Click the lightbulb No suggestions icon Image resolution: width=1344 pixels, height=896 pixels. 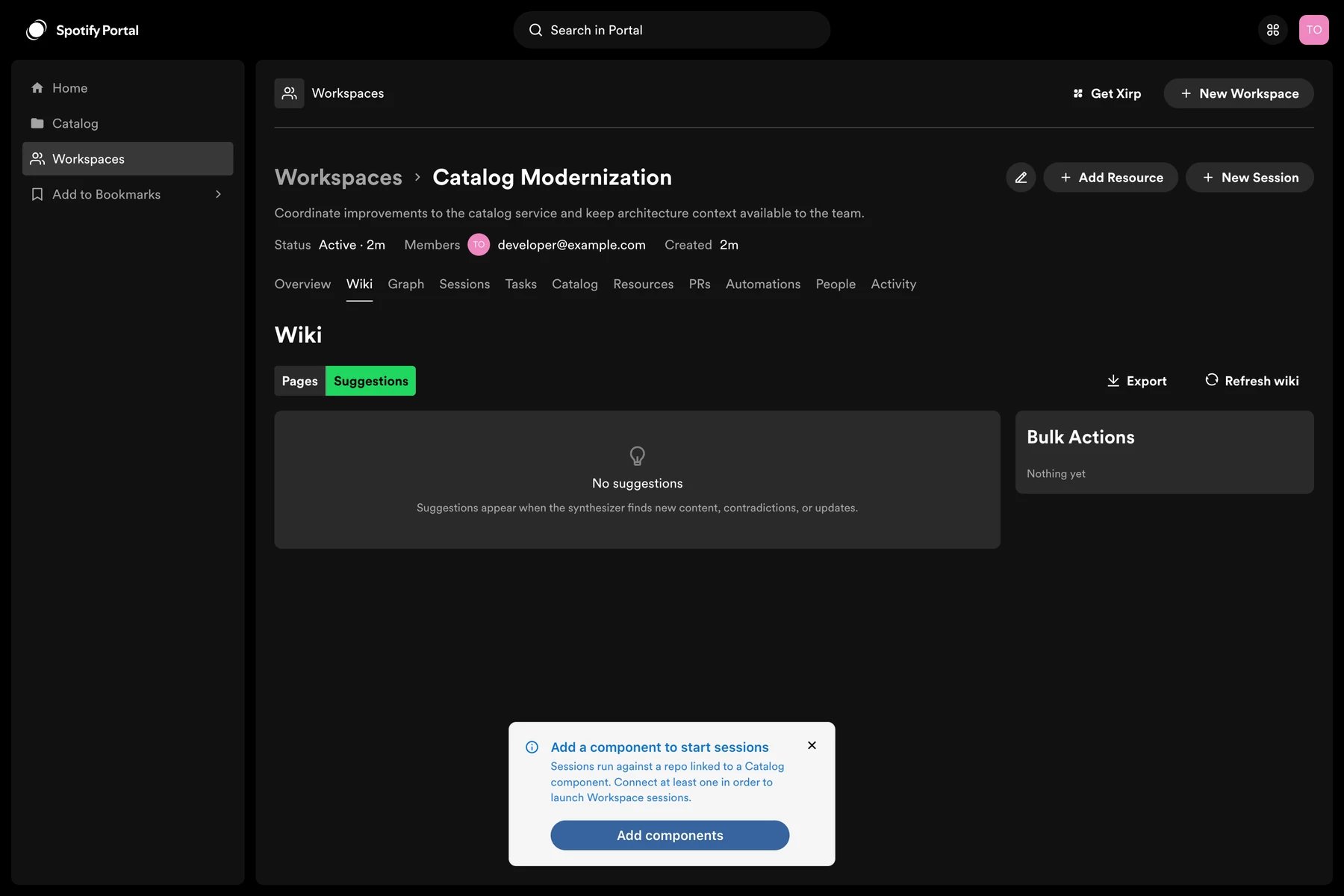click(x=637, y=455)
